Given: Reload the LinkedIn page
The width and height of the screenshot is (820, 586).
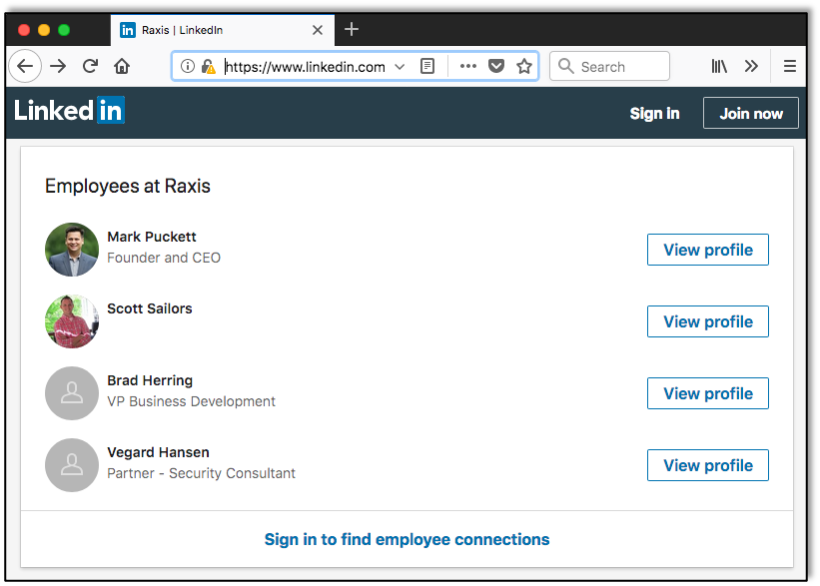Looking at the screenshot, I should pos(90,66).
